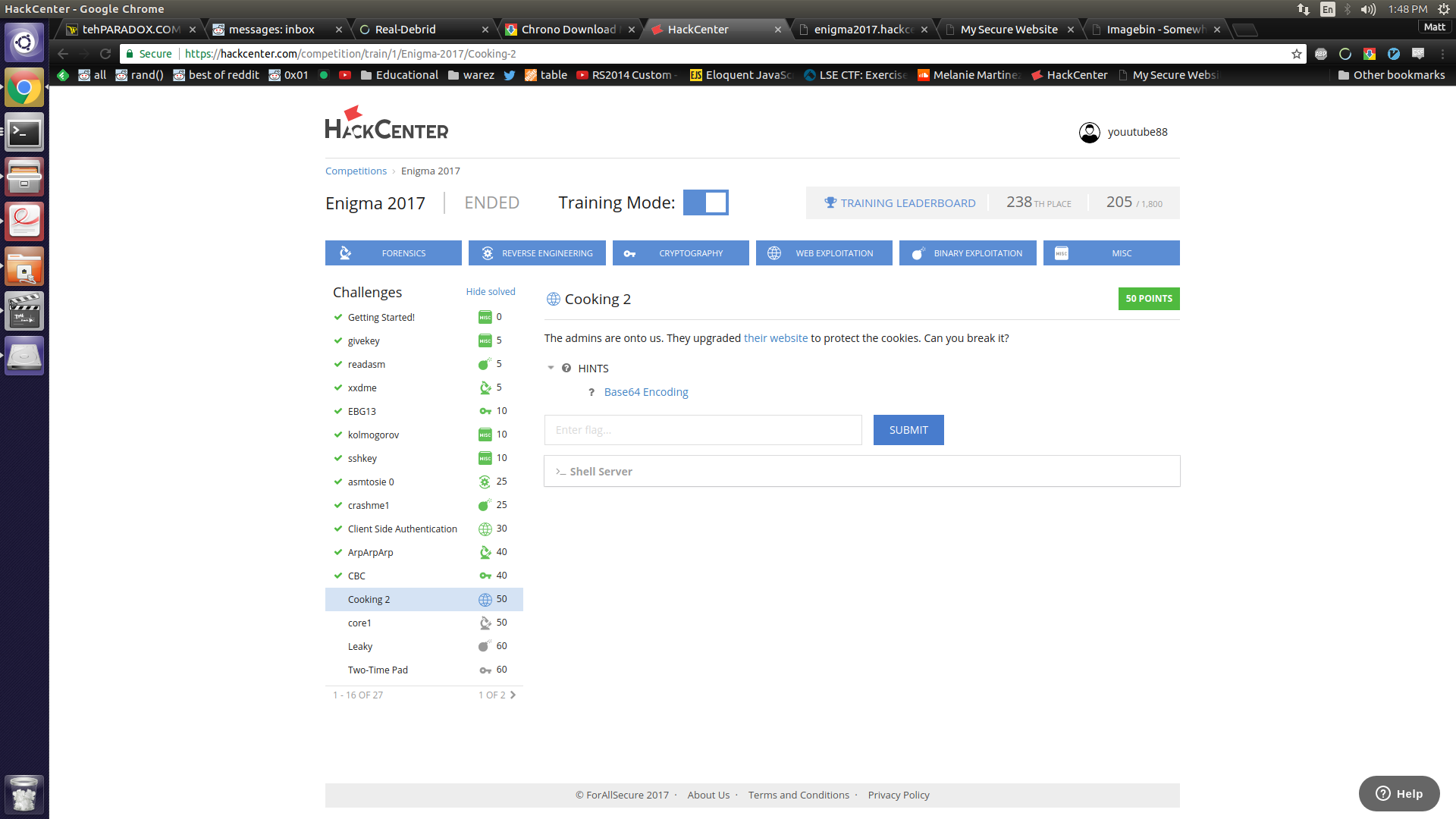Open the Chrome menu (three dots)

pyautogui.click(x=1443, y=54)
